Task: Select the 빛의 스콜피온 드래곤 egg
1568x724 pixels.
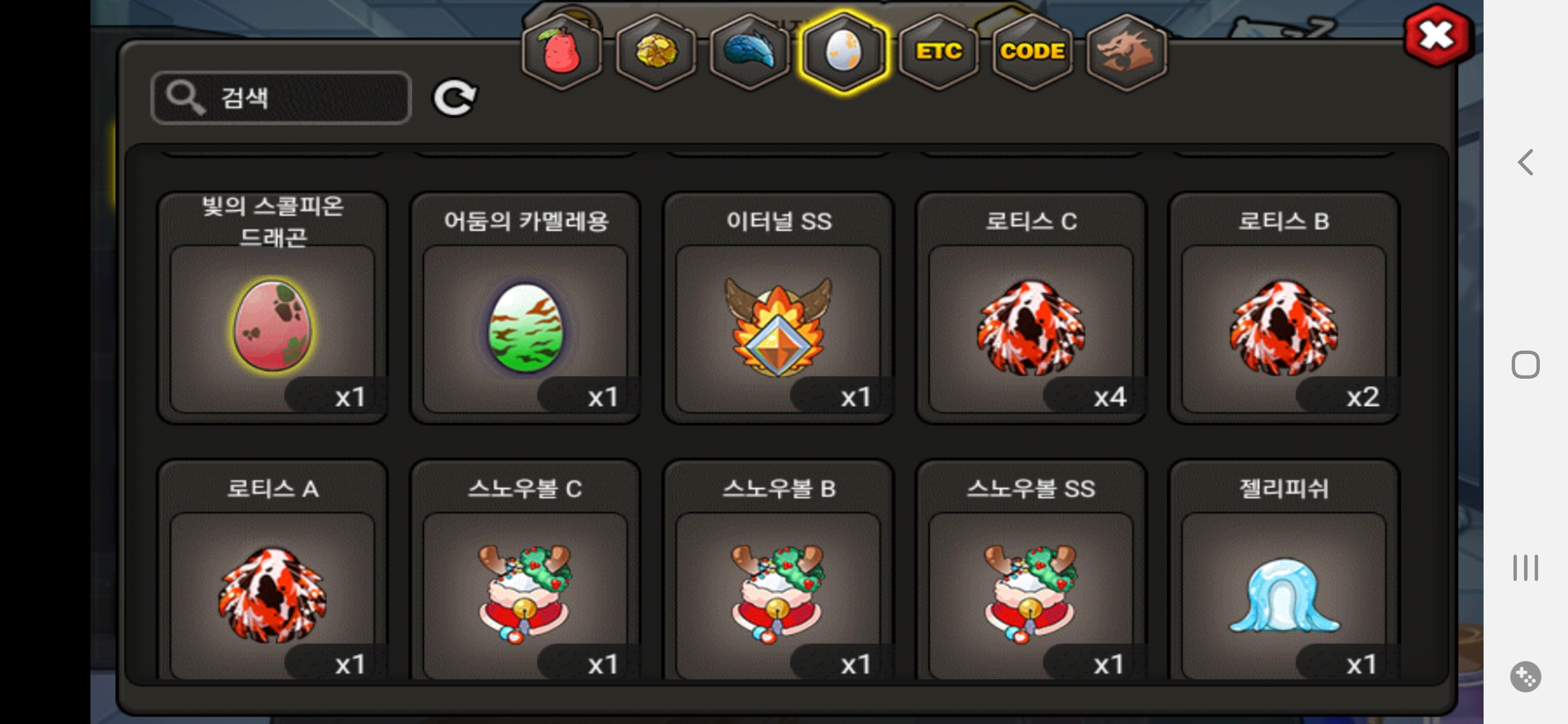Action: [x=273, y=308]
